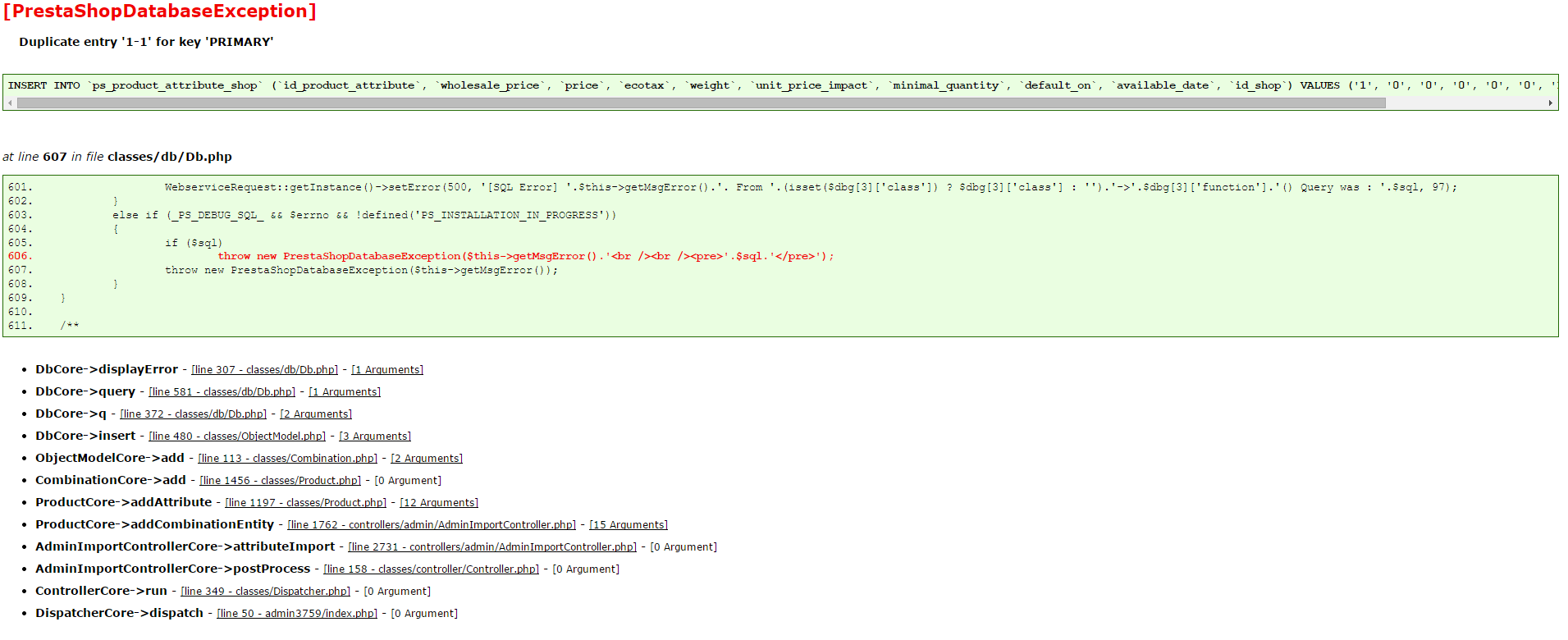
Task: Click code line 601 with WebserviceRequest
Action: tap(811, 188)
